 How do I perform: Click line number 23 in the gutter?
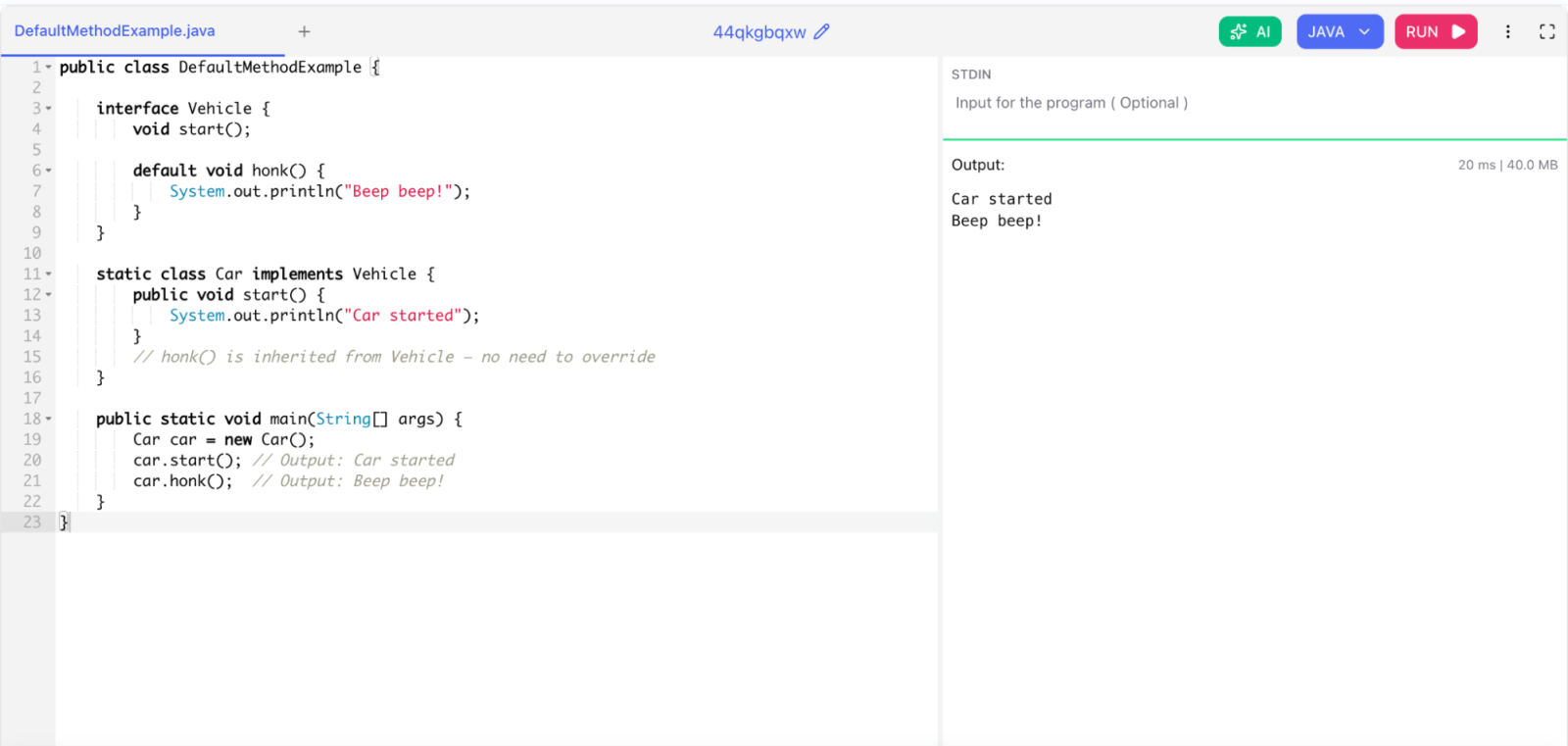click(32, 522)
